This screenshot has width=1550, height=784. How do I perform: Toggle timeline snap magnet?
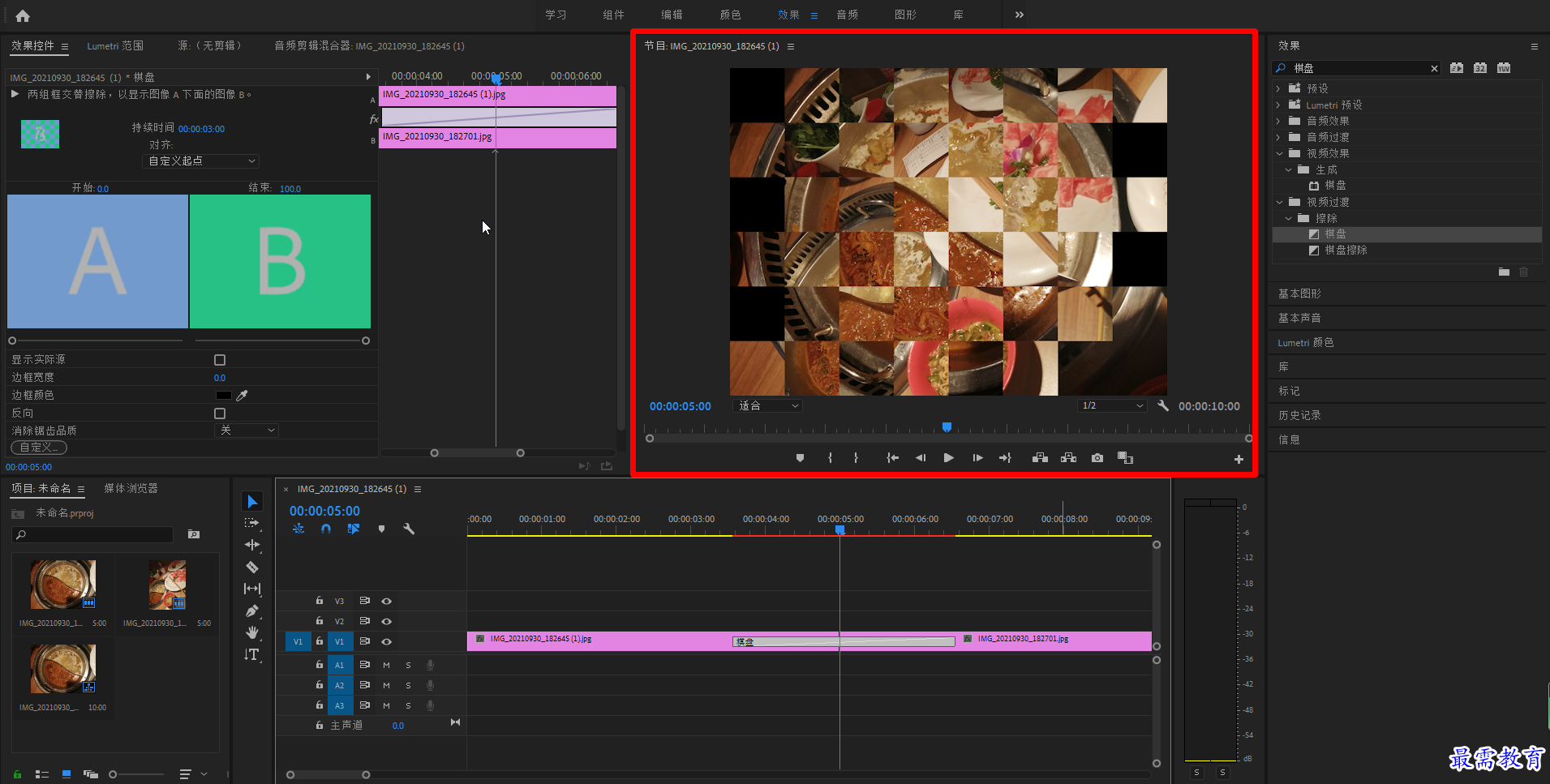[x=326, y=529]
